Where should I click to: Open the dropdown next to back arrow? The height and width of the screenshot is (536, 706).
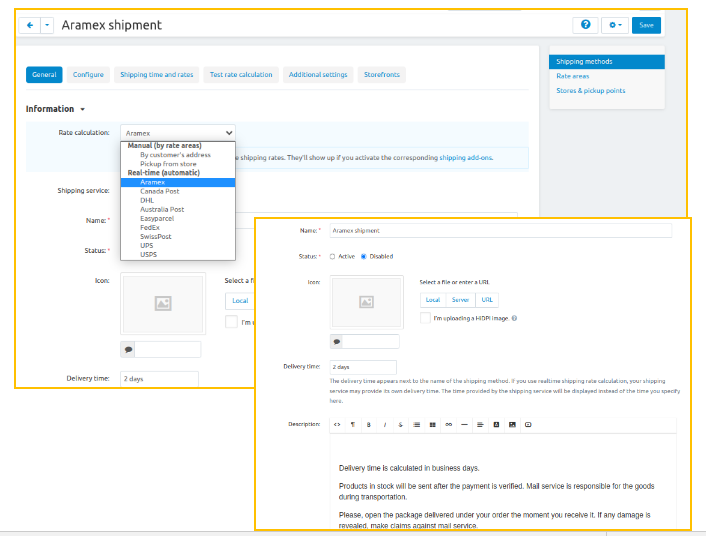[x=47, y=25]
